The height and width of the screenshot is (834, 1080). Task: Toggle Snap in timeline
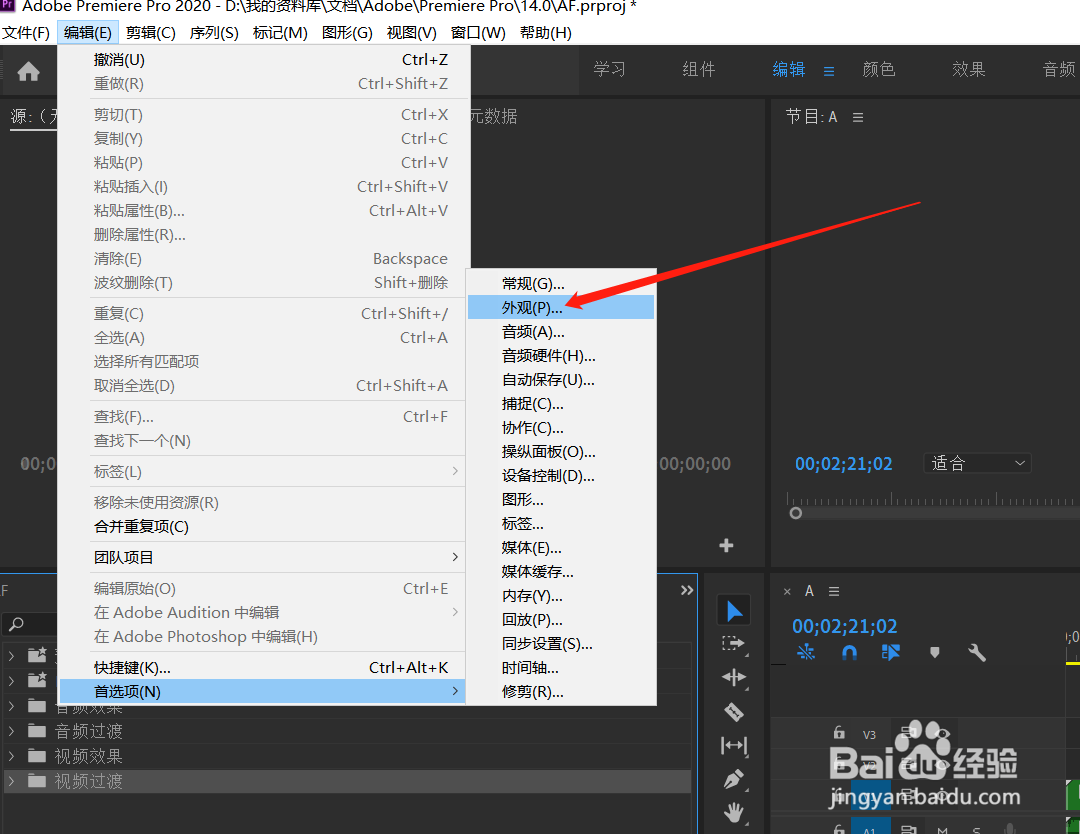849,652
